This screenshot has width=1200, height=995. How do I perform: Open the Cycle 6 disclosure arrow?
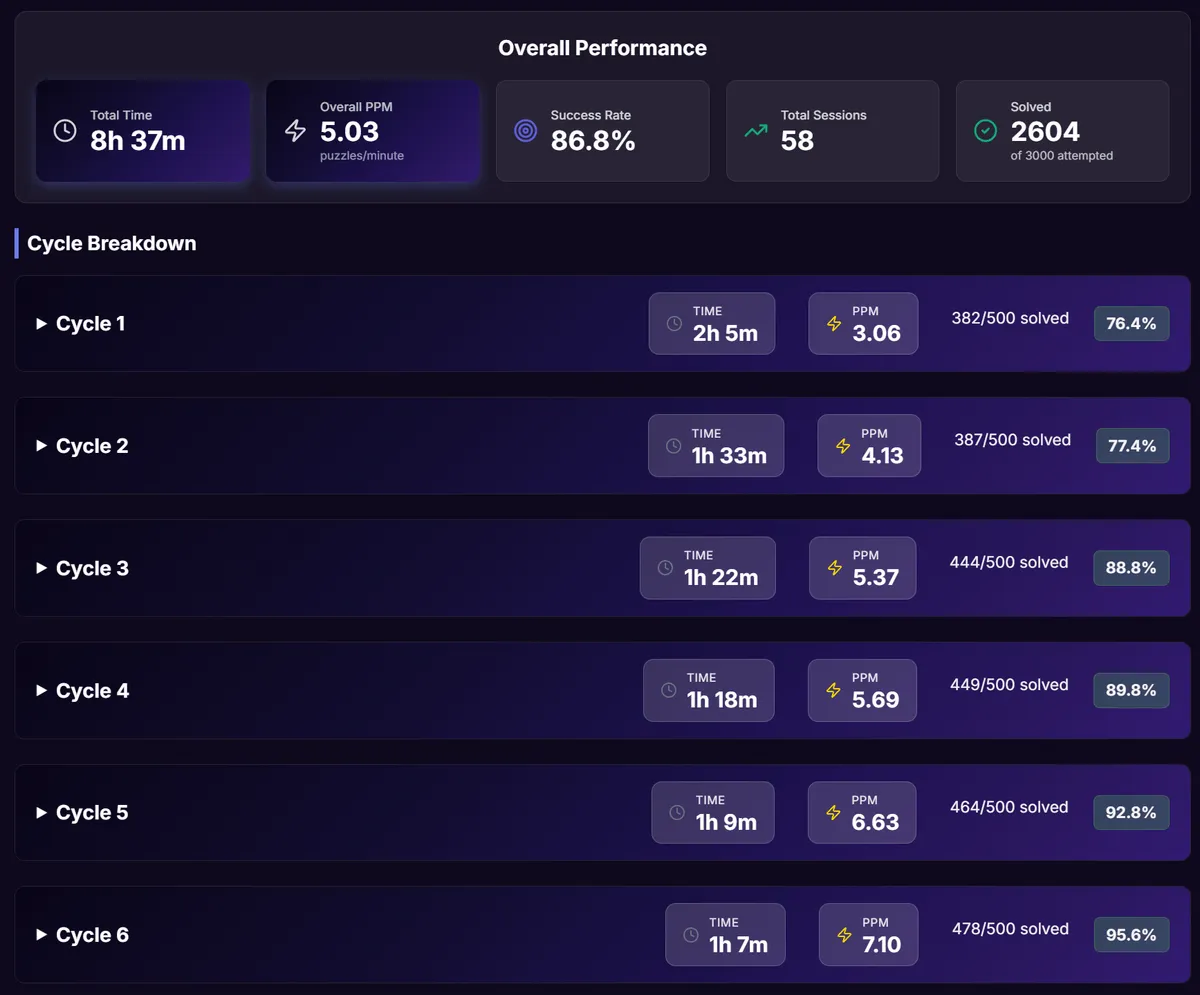tap(41, 935)
